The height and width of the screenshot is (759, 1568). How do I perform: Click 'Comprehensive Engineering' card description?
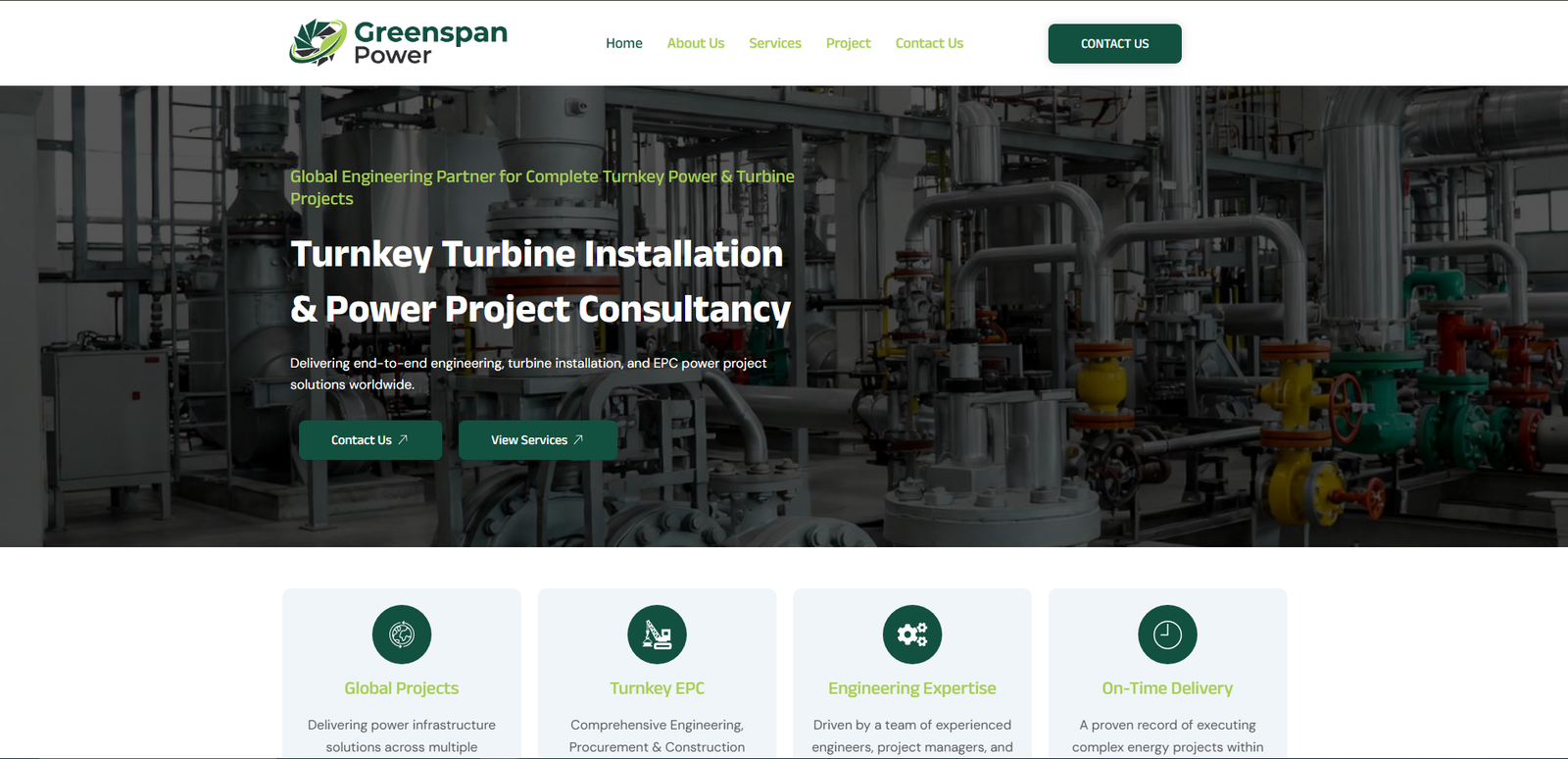658,736
